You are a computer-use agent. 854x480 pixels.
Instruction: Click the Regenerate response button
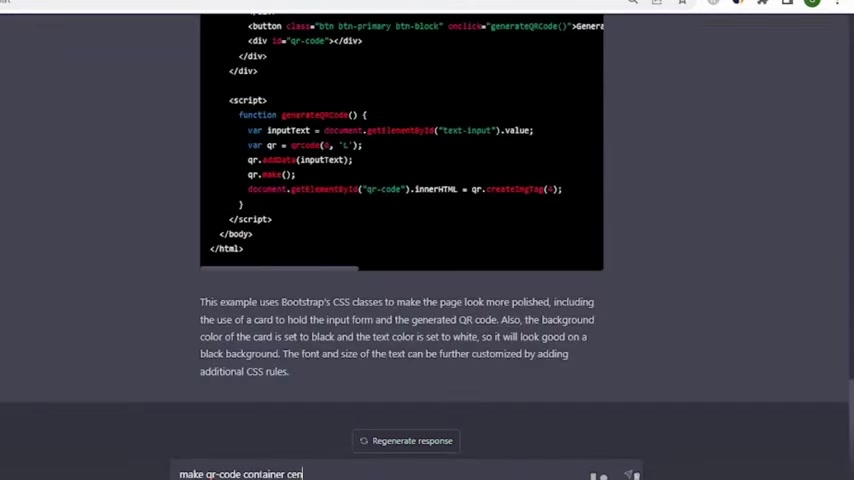pyautogui.click(x=406, y=441)
